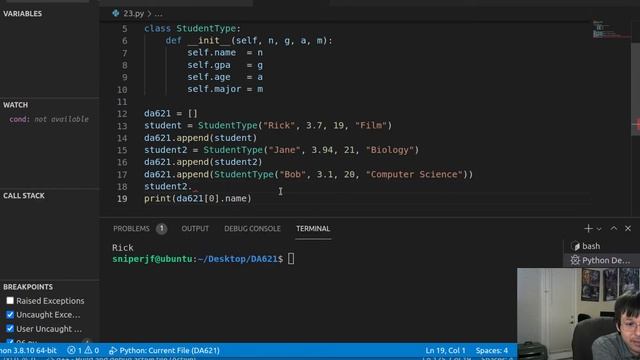Click on "Computer Science" string on line 17
This screenshot has height=360, width=640.
pos(414,174)
